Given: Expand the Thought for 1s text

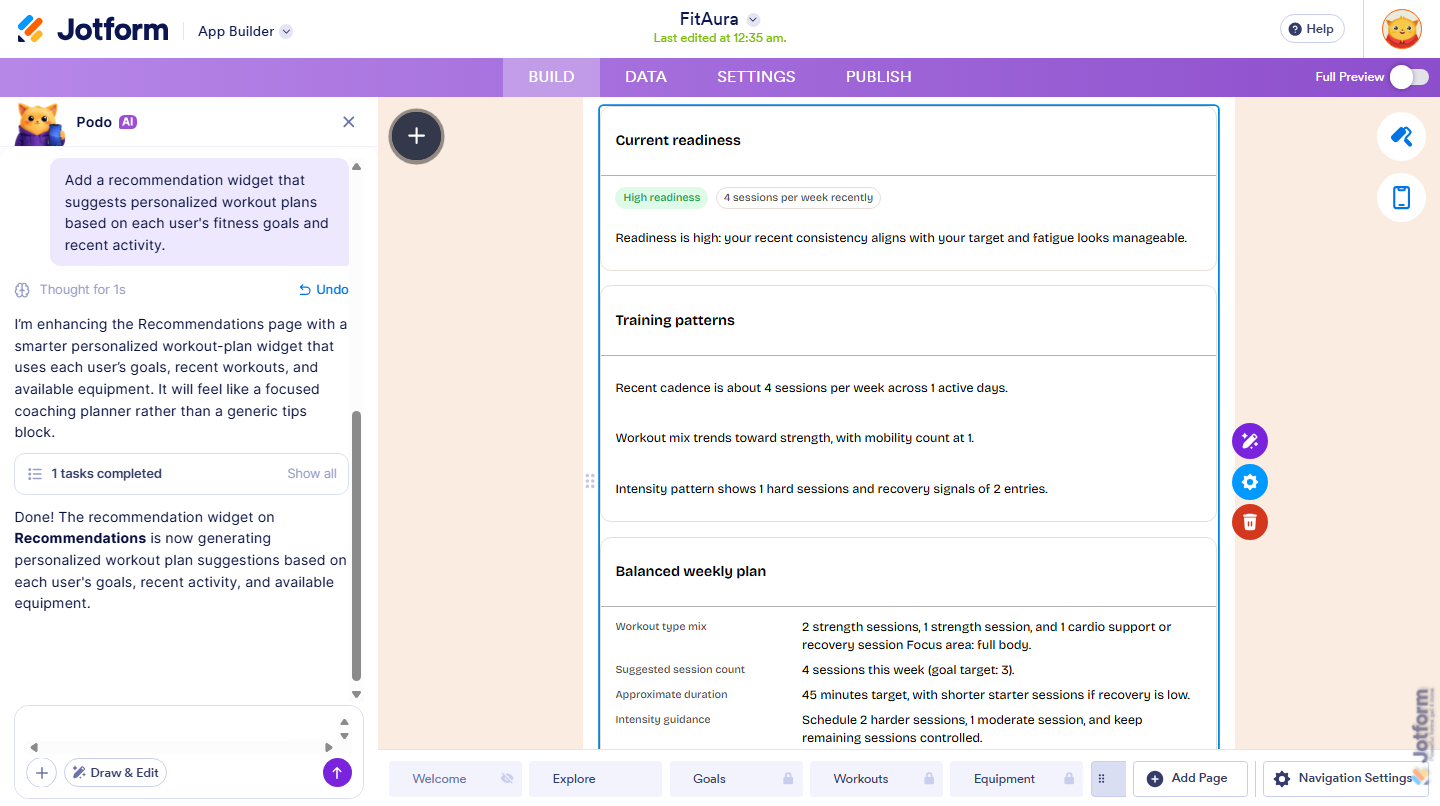Looking at the screenshot, I should coord(83,290).
